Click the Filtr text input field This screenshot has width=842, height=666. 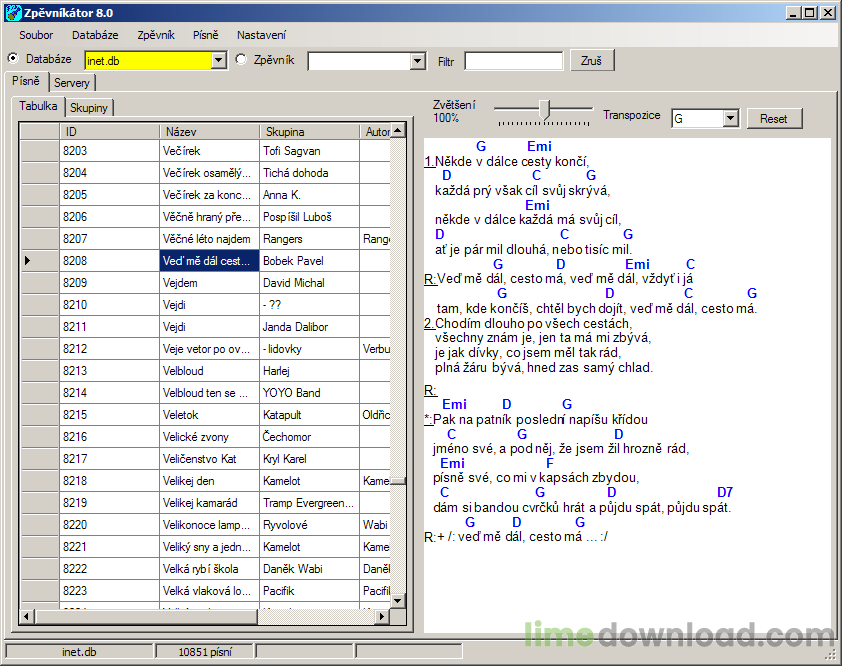click(x=514, y=61)
